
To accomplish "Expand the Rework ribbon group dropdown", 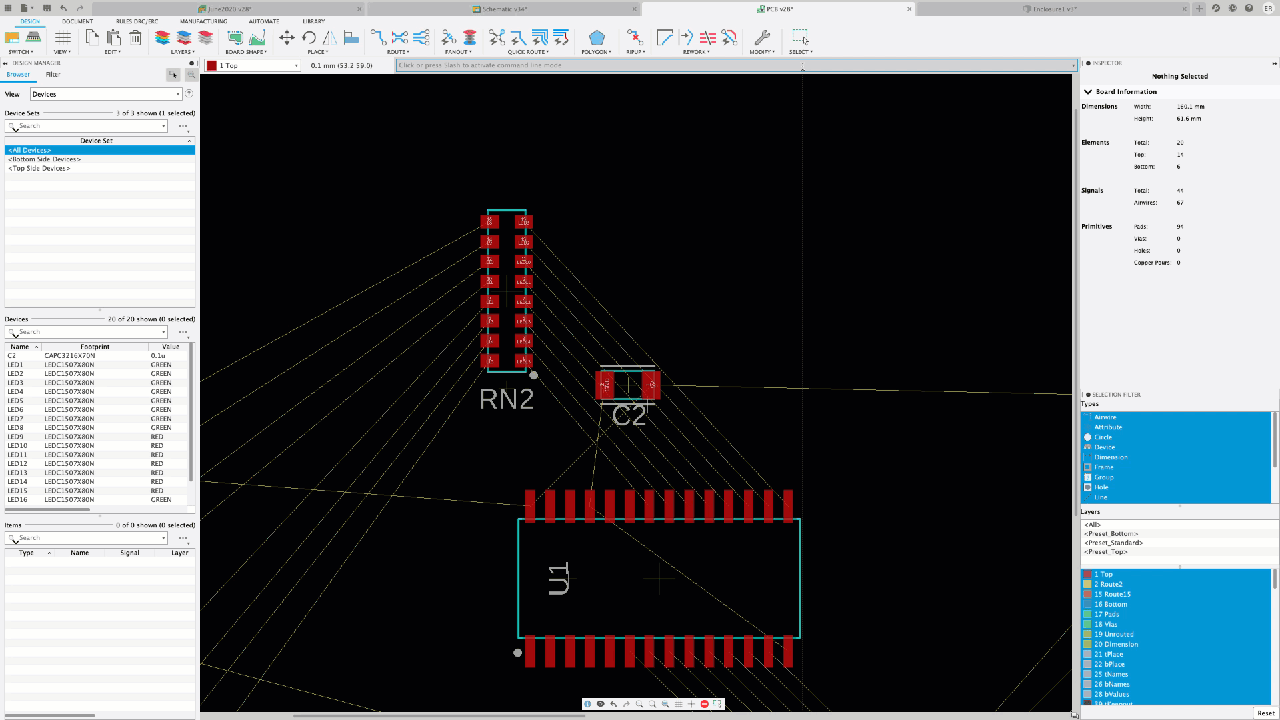I will (x=696, y=51).
